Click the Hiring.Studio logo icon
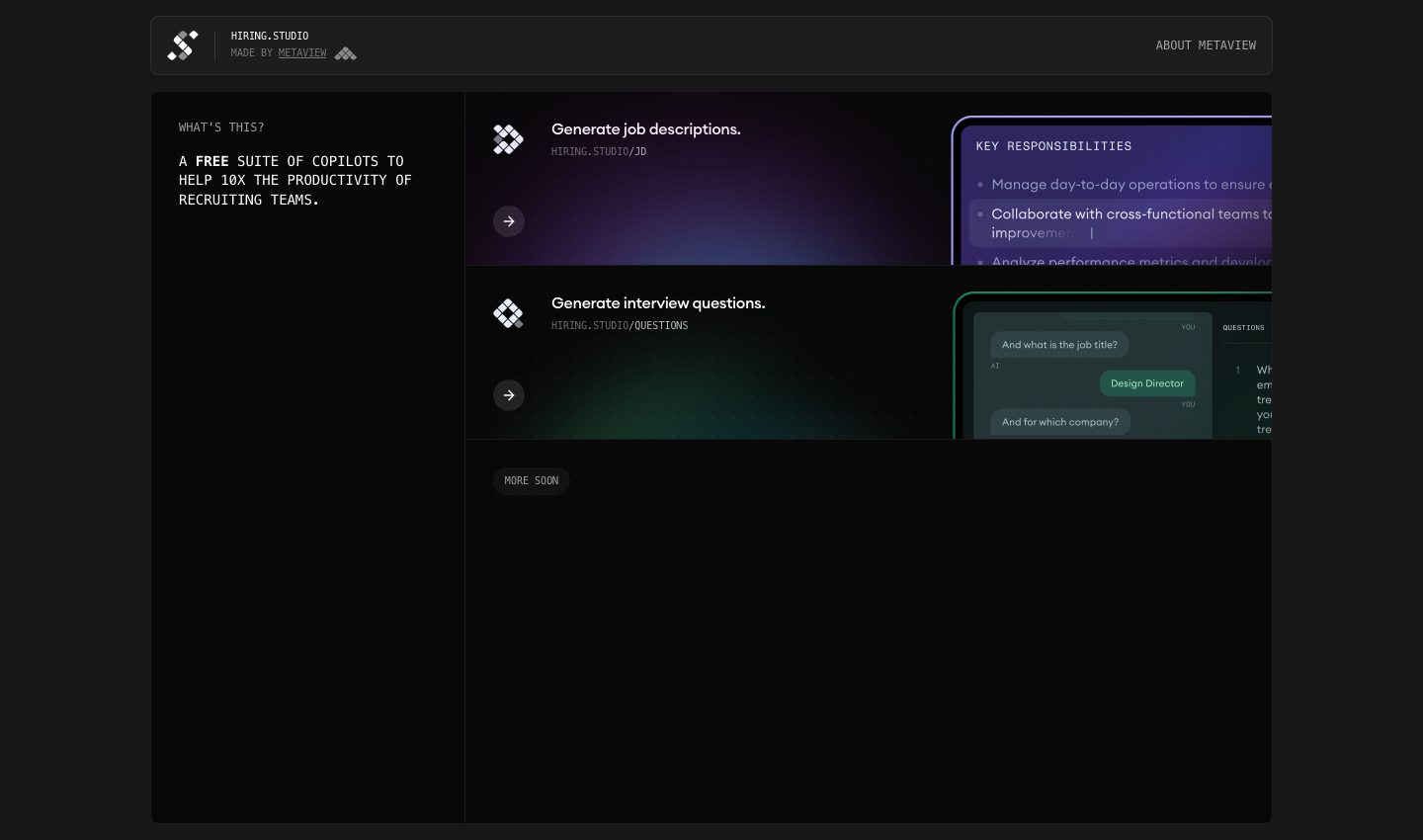The image size is (1423, 840). [183, 45]
